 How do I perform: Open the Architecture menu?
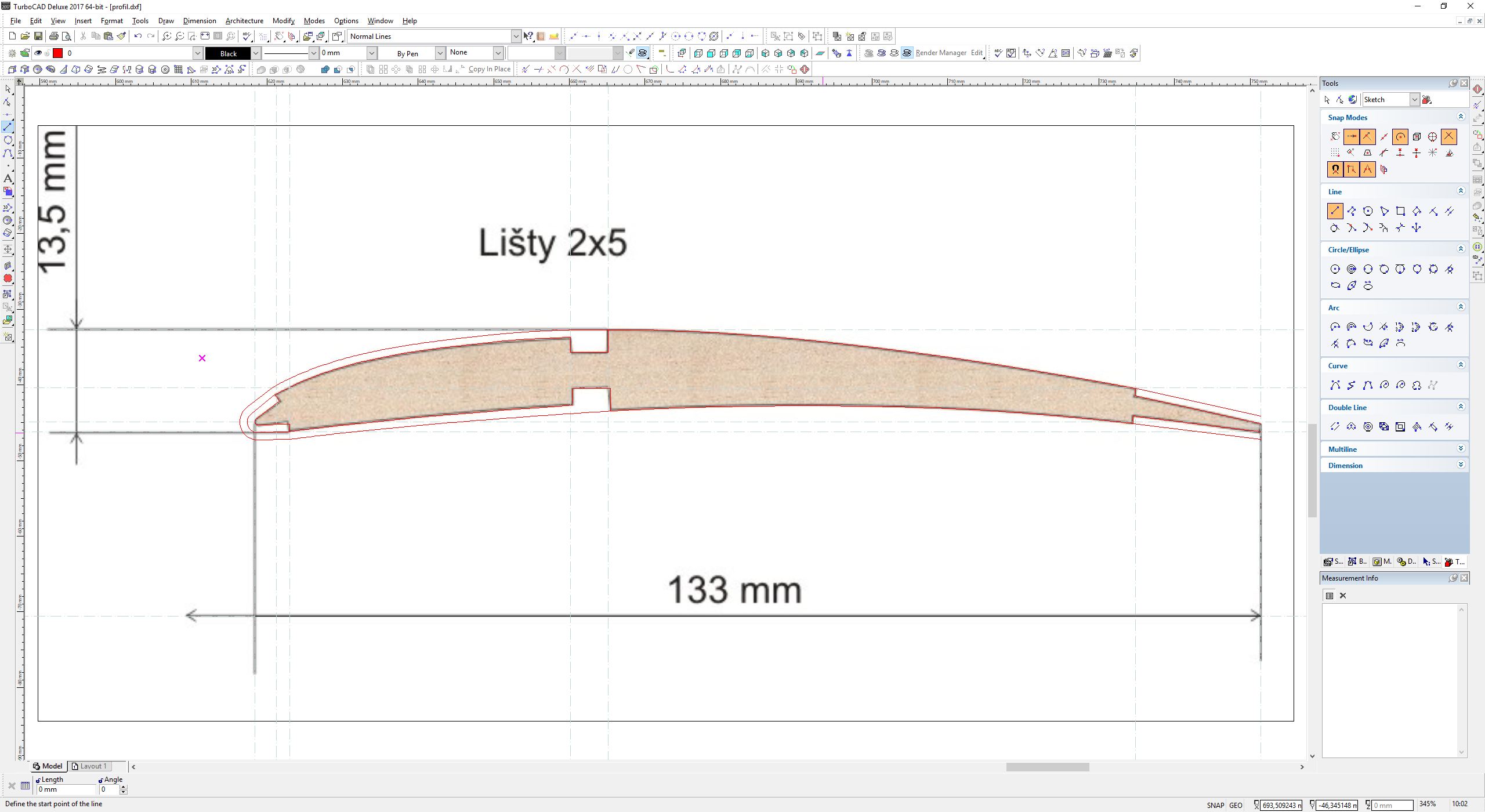pos(244,21)
